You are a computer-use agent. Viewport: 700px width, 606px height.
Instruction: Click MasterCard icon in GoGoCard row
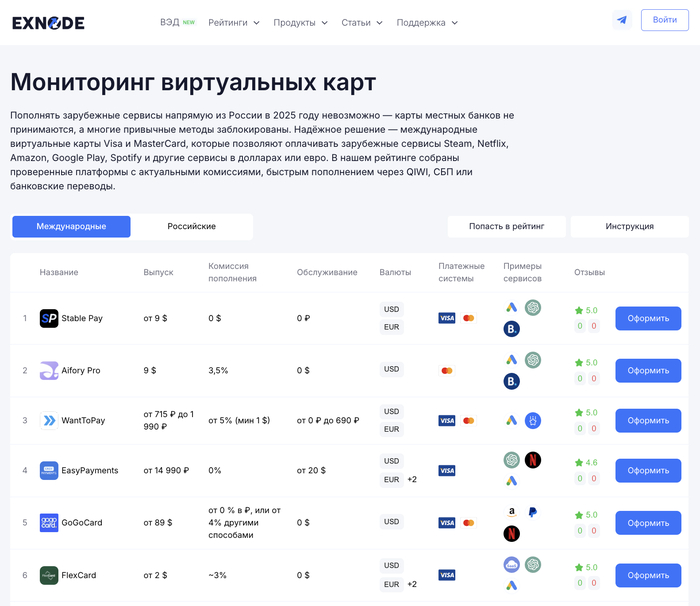(x=468, y=523)
